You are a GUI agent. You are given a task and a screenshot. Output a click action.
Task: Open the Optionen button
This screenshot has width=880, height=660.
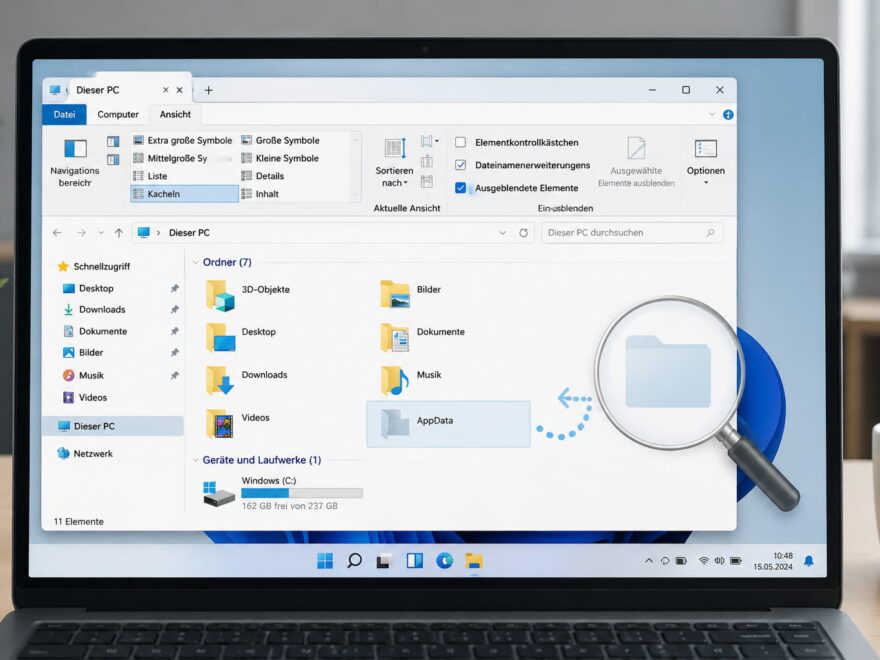pyautogui.click(x=705, y=162)
